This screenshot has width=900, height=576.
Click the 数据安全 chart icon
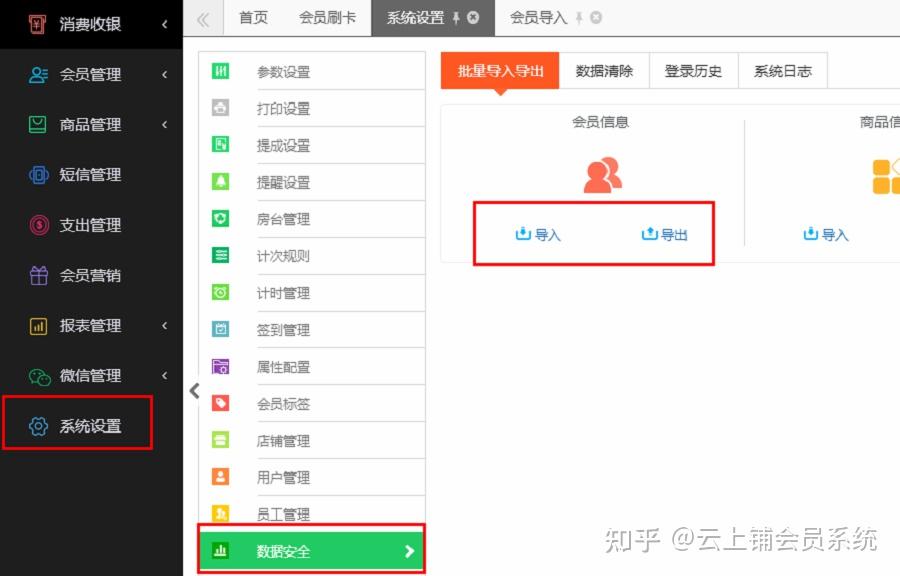[220, 550]
